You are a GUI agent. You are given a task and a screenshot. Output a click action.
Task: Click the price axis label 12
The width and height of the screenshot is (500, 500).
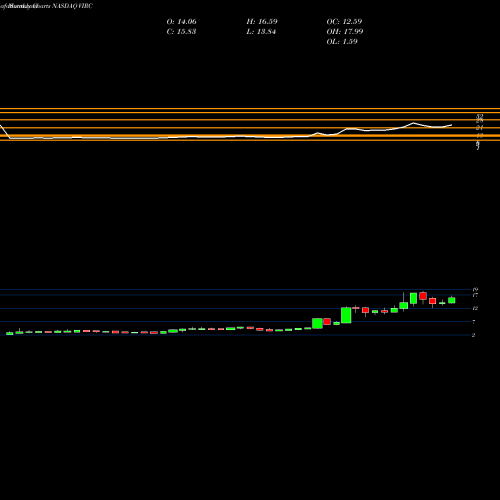(475, 308)
